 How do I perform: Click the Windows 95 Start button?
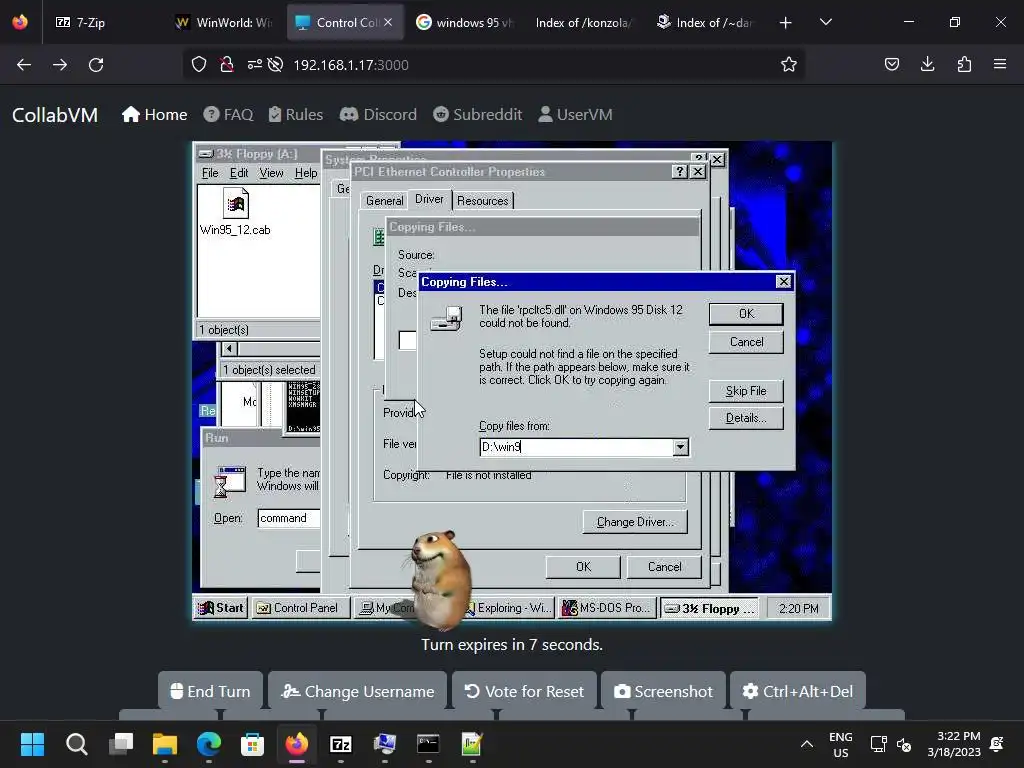point(221,608)
